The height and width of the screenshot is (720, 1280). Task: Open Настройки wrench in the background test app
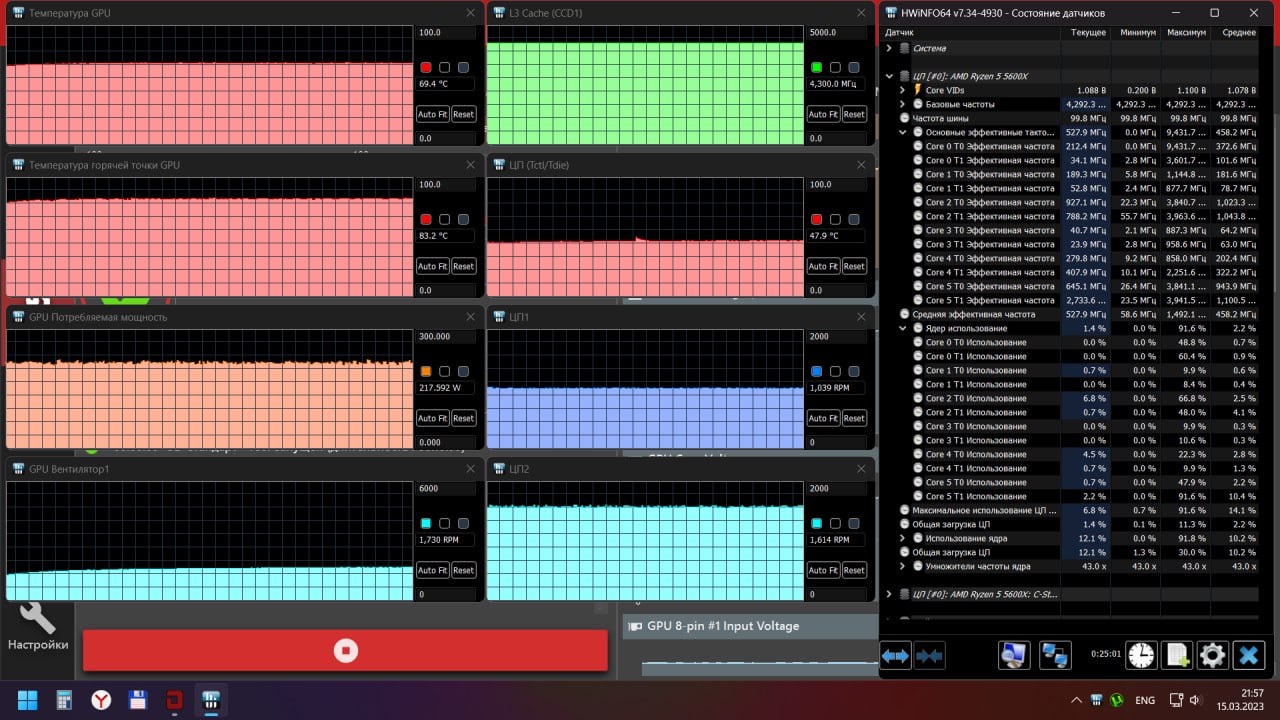point(38,627)
